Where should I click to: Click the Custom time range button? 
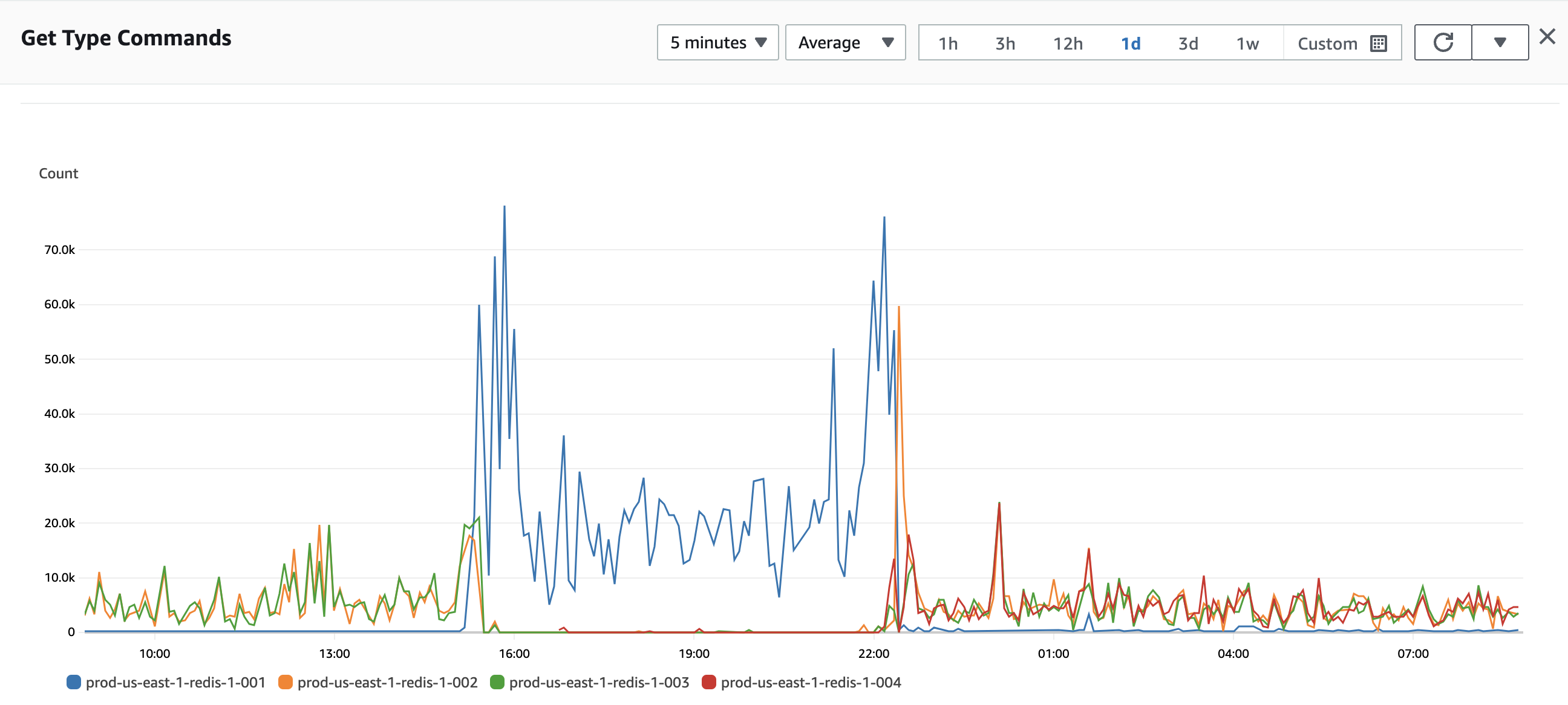point(1328,44)
